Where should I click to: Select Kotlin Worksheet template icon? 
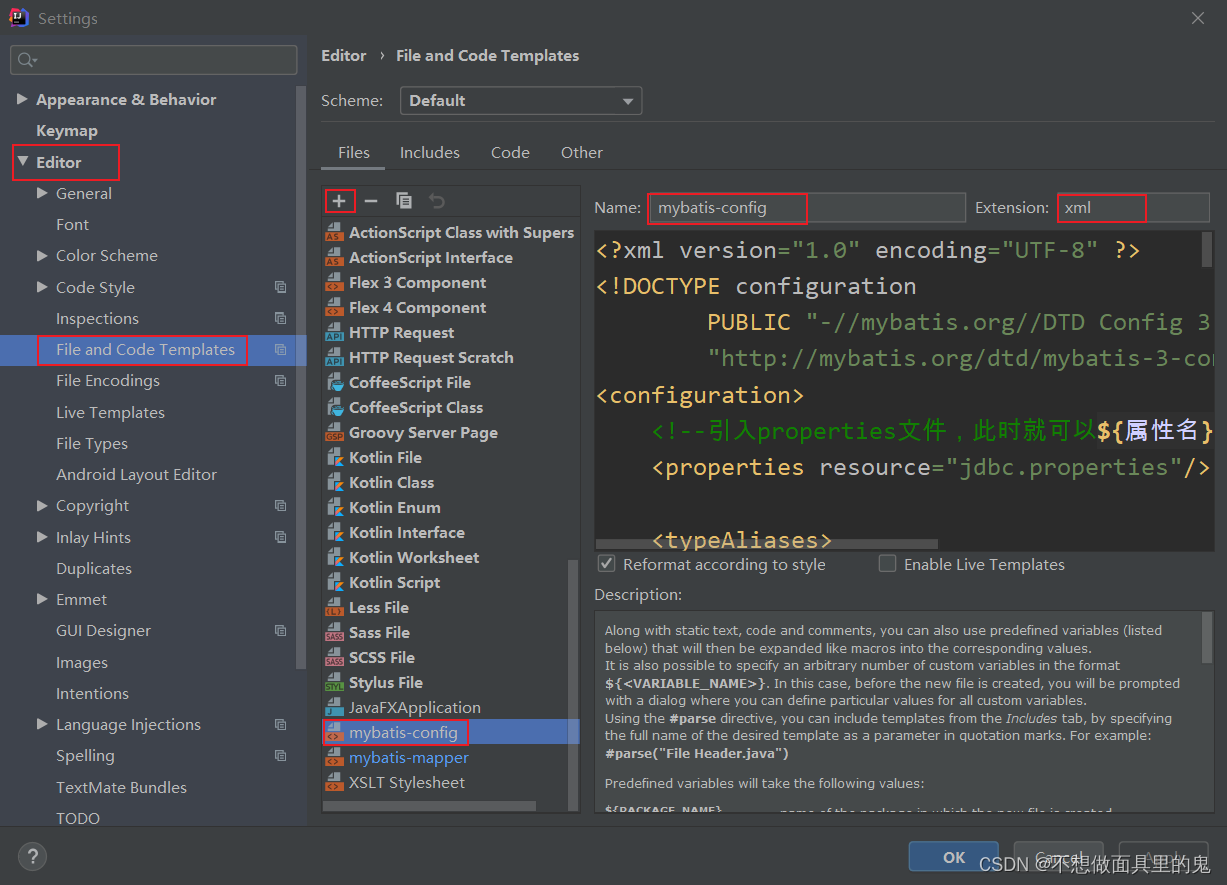click(x=334, y=558)
